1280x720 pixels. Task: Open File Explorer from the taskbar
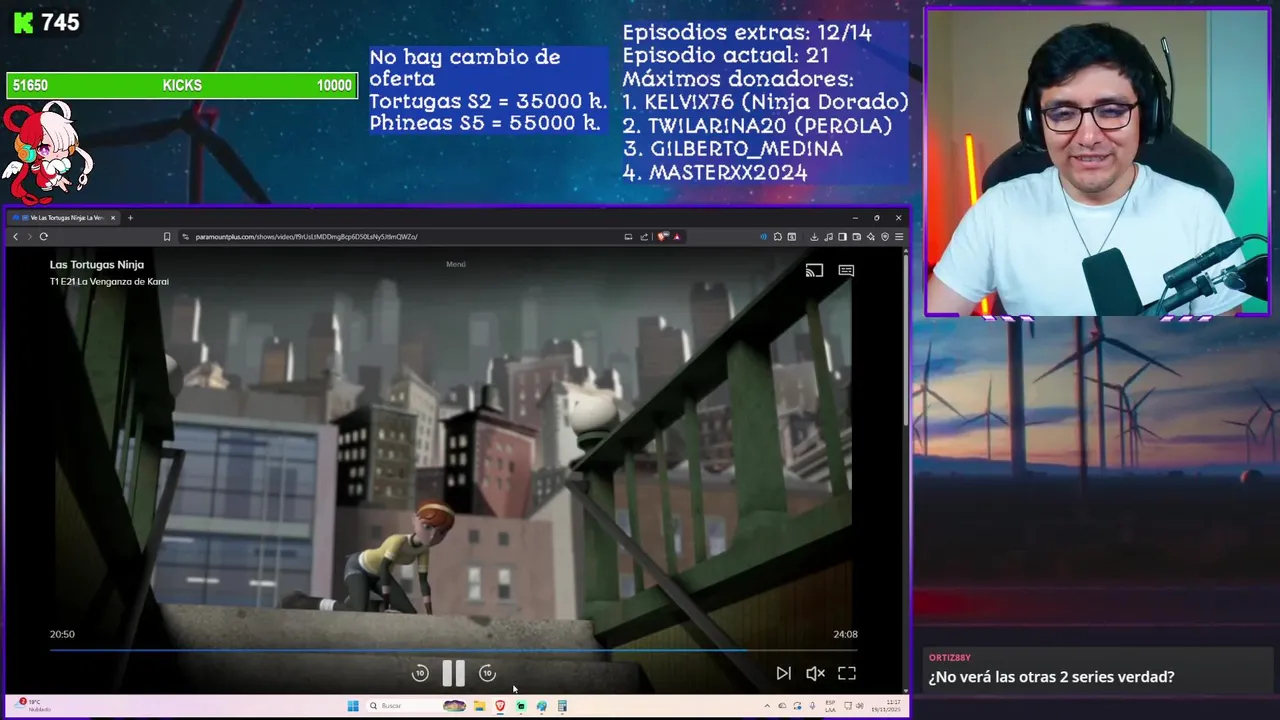[479, 706]
